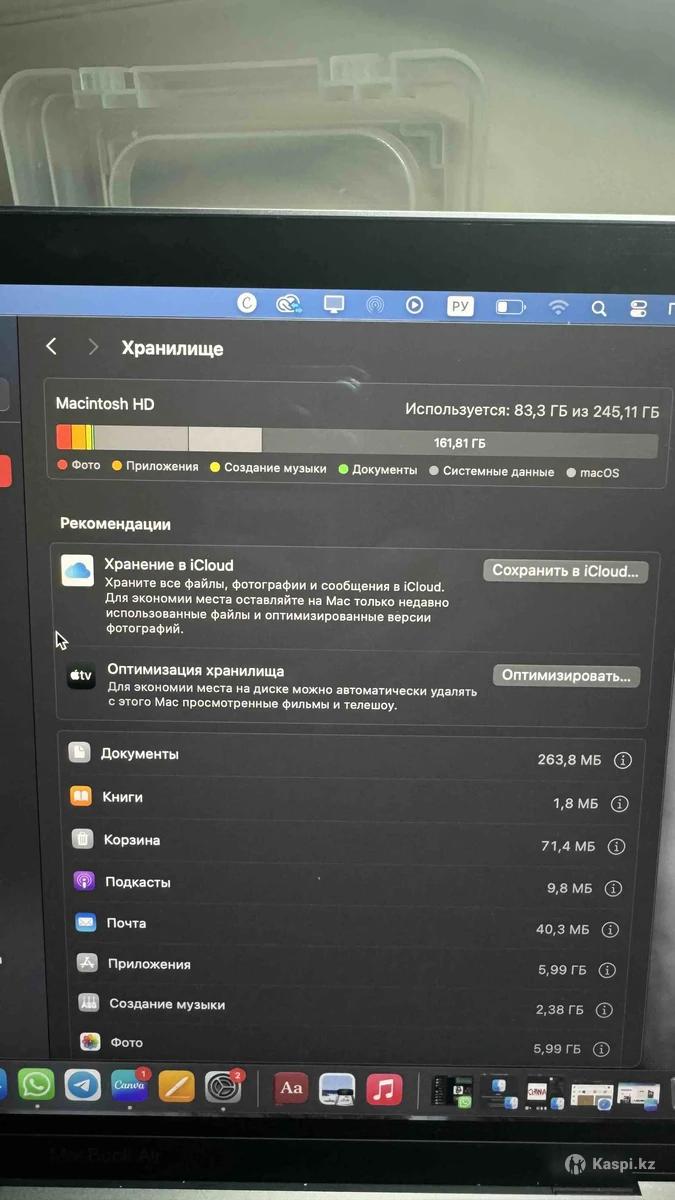Viewport: 675px width, 1200px height.
Task: Open Dictionary app in the Dock
Action: click(291, 1089)
